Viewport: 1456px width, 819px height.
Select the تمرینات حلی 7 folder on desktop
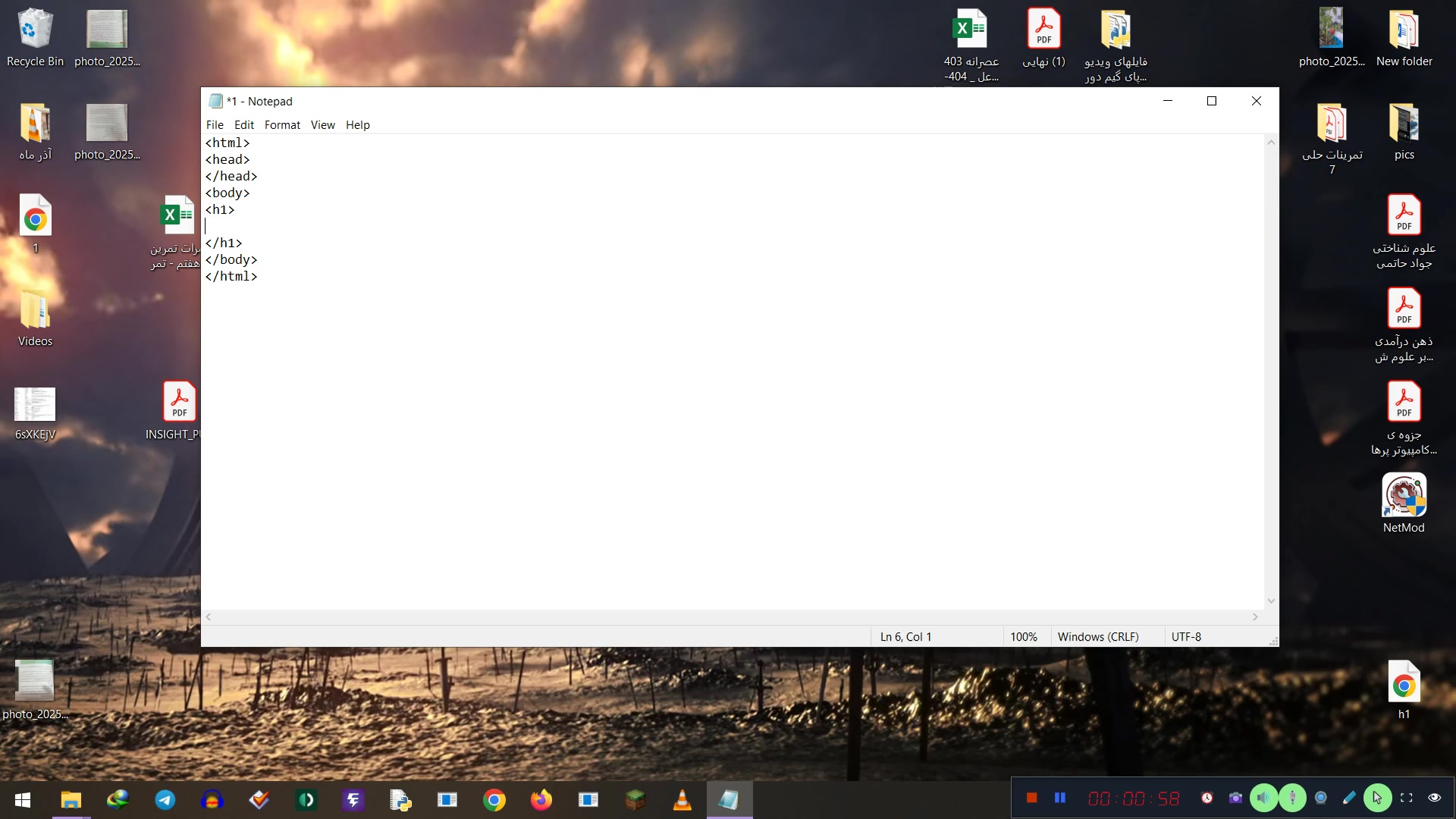point(1332,140)
